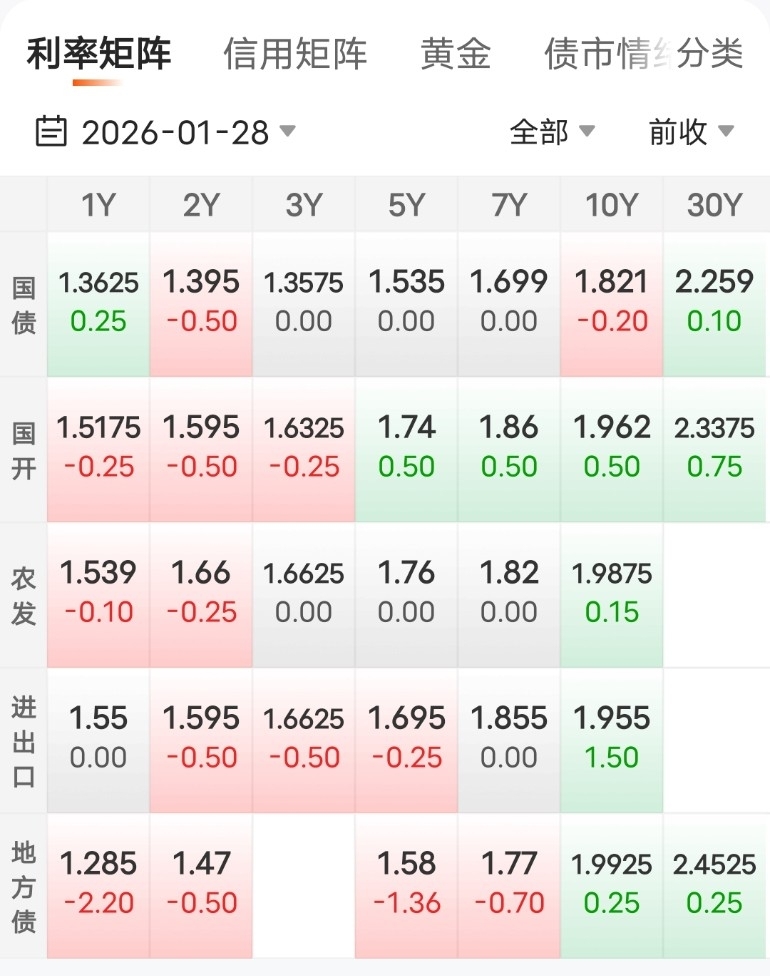Switch to the 信用矩阵 tab

coord(295,53)
